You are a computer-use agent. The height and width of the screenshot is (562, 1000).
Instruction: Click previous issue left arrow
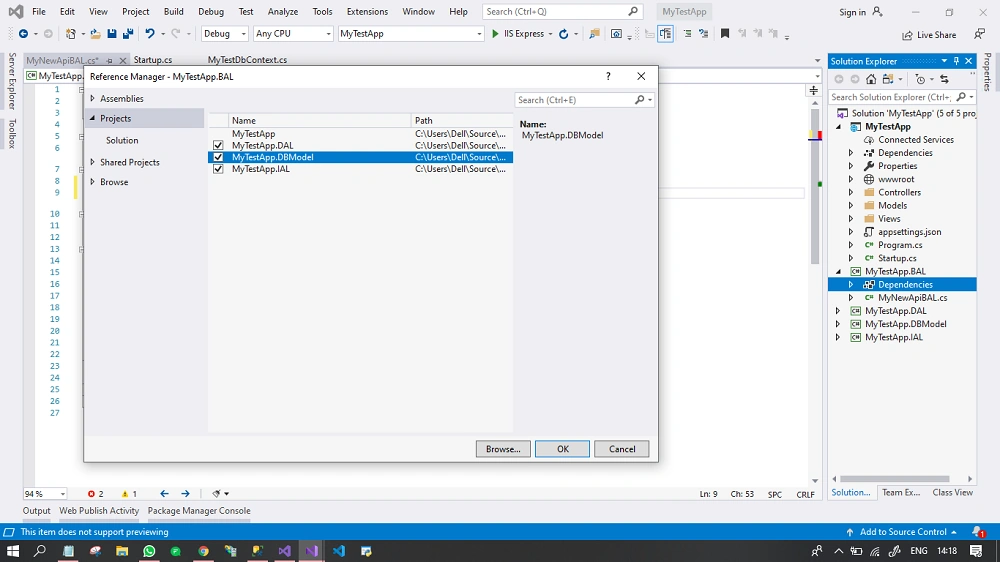[x=164, y=494]
